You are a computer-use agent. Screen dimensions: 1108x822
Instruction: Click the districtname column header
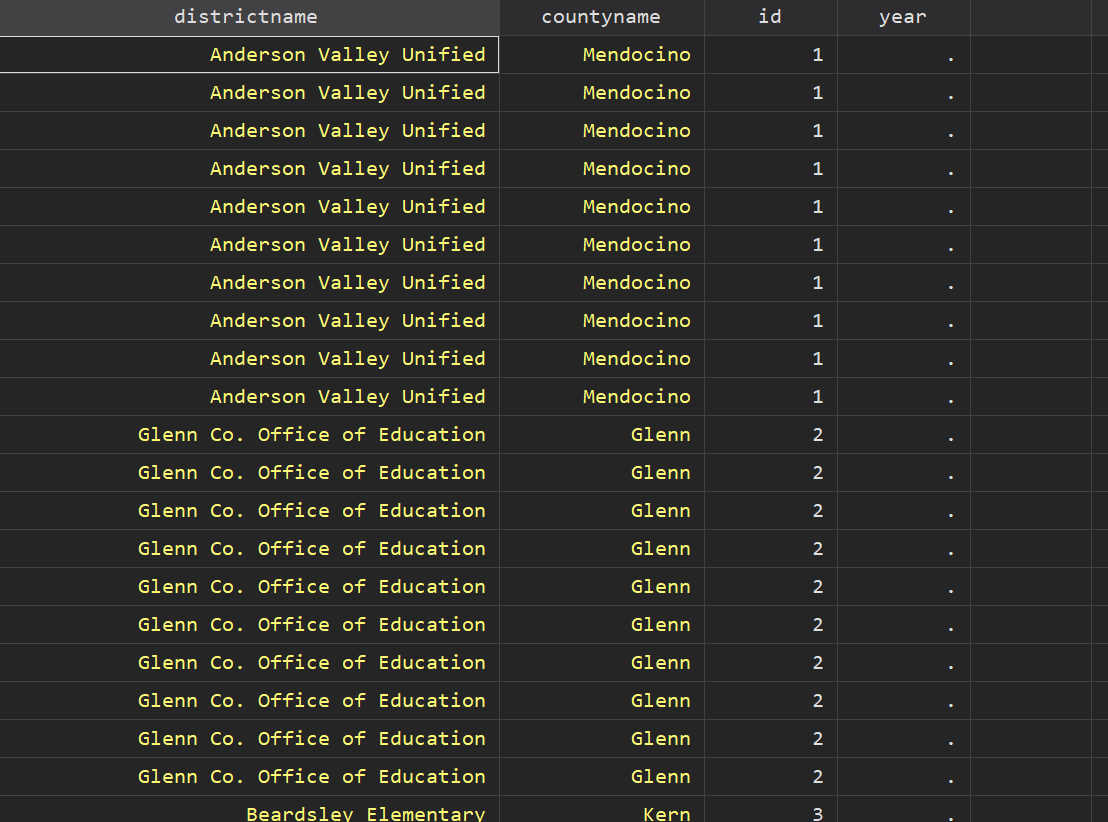(246, 17)
